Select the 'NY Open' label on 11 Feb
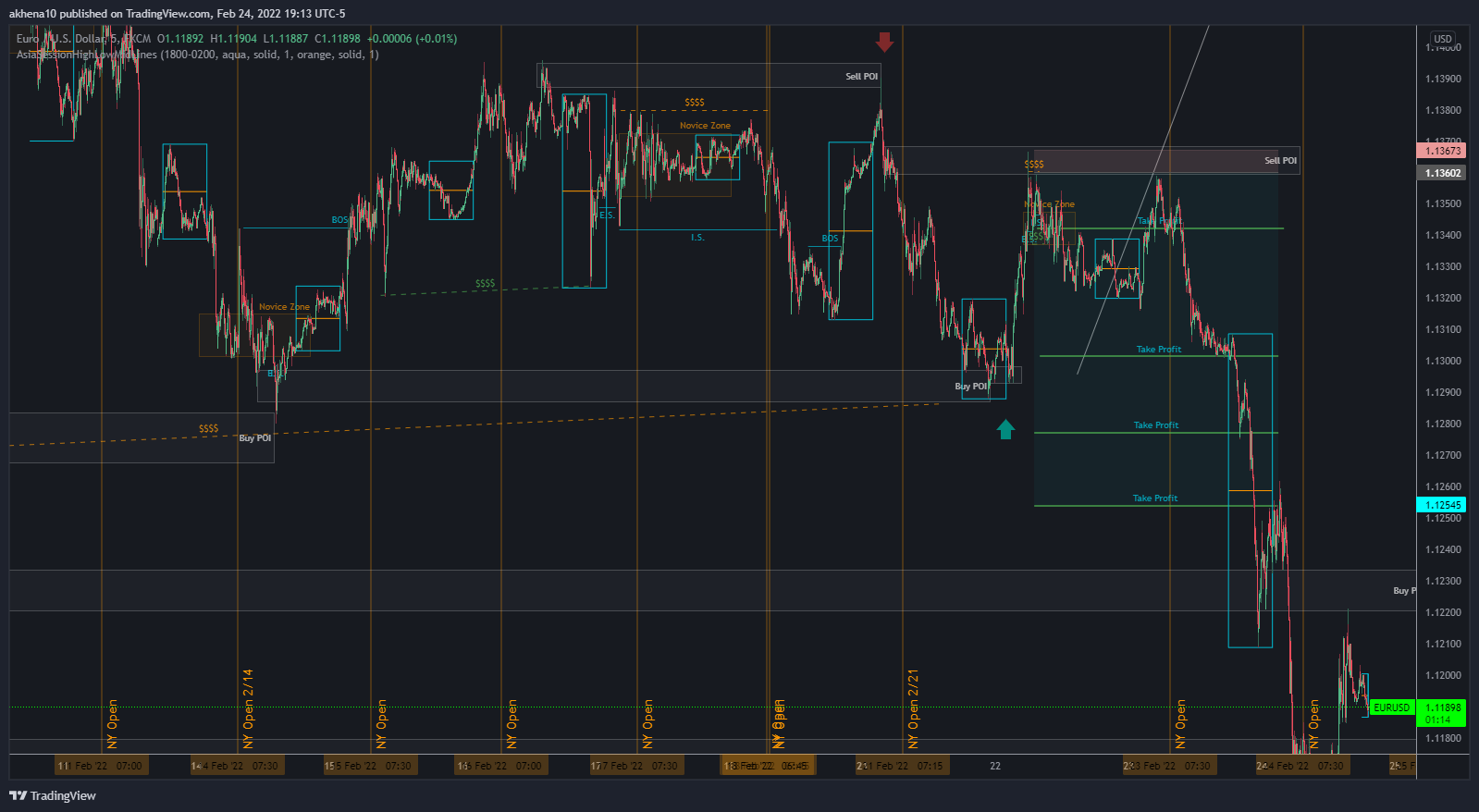This screenshot has width=1479, height=812. point(113,724)
